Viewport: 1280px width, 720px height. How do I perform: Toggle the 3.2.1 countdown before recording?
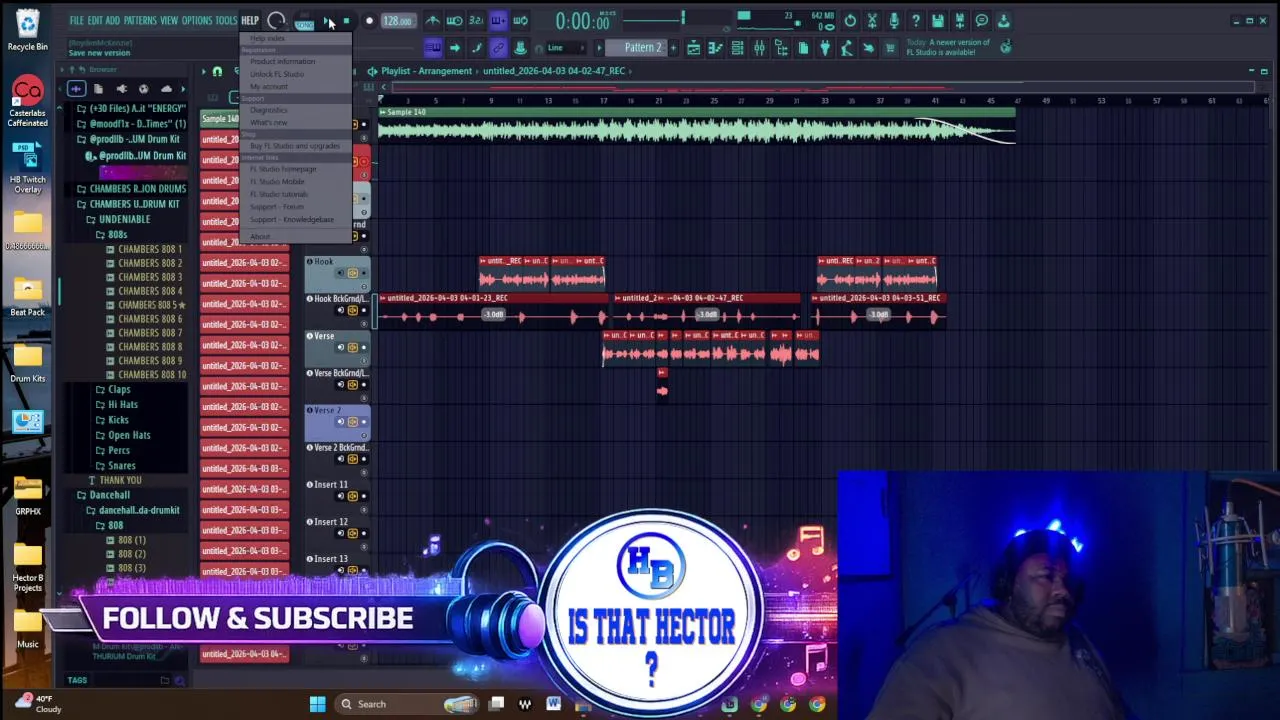tap(476, 21)
